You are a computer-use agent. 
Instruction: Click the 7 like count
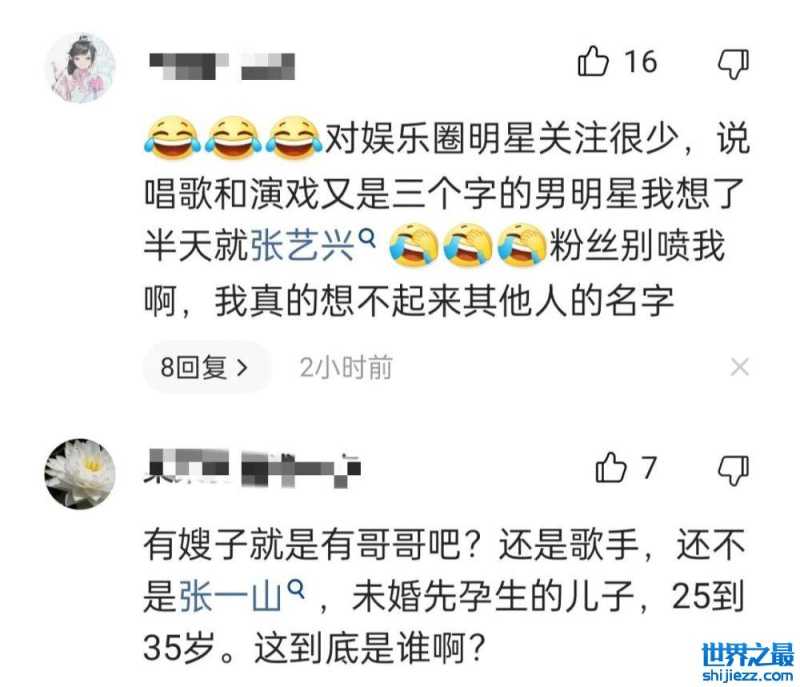(x=648, y=468)
